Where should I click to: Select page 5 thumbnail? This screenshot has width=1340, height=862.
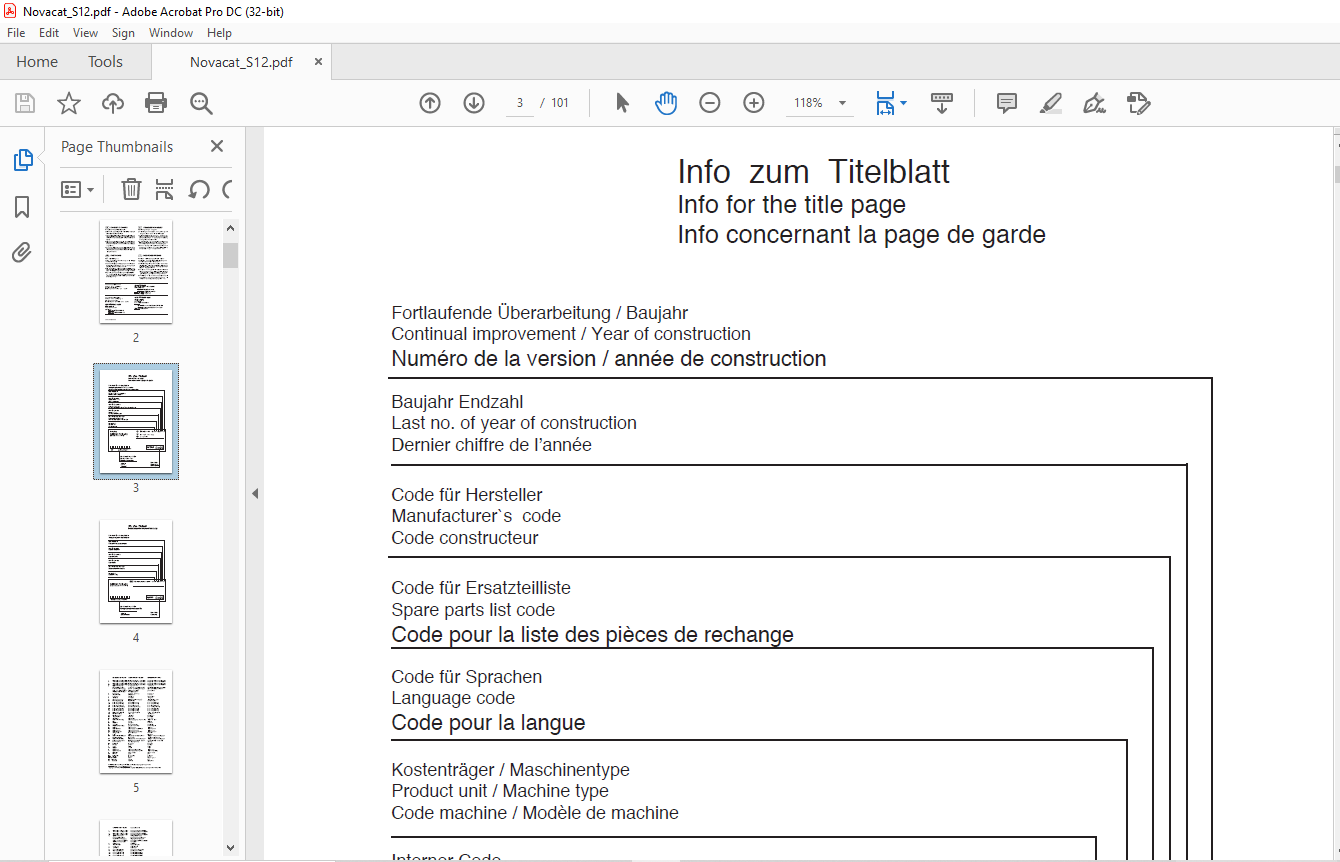(x=136, y=721)
